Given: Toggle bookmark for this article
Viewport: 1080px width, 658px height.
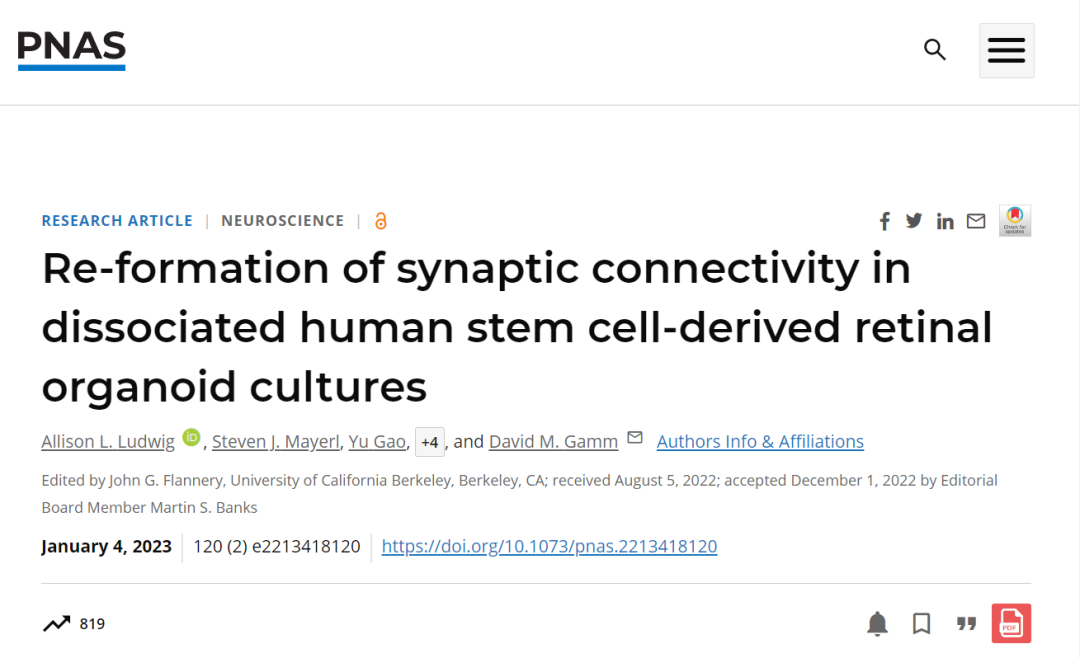Looking at the screenshot, I should click(x=921, y=624).
